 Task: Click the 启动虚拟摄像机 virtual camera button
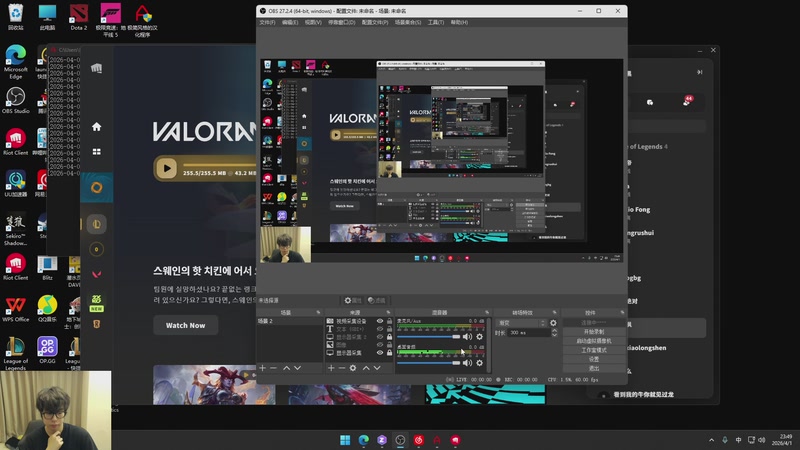click(594, 341)
